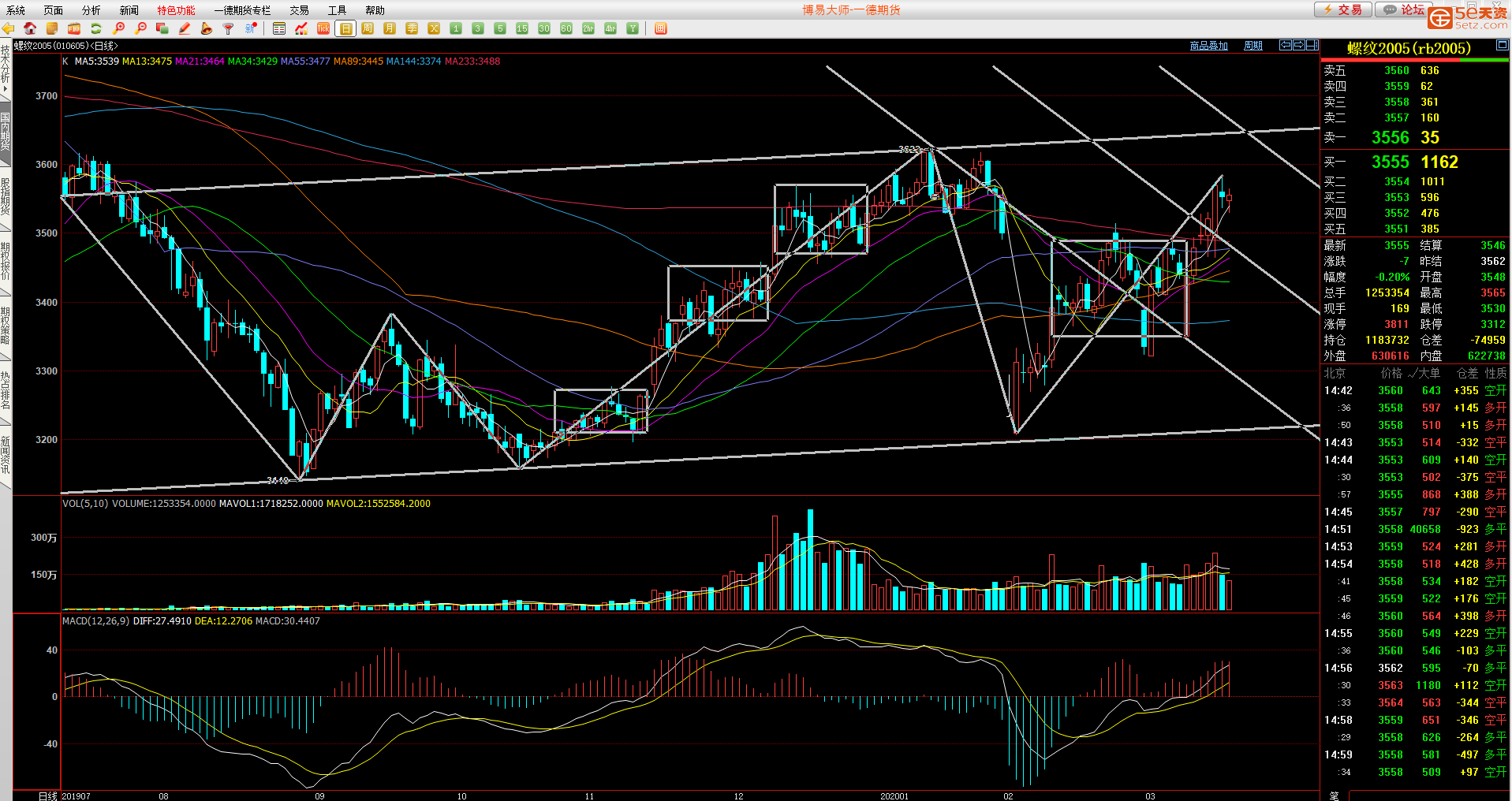
Task: Open the 新 new items icon
Action: click(x=251, y=28)
